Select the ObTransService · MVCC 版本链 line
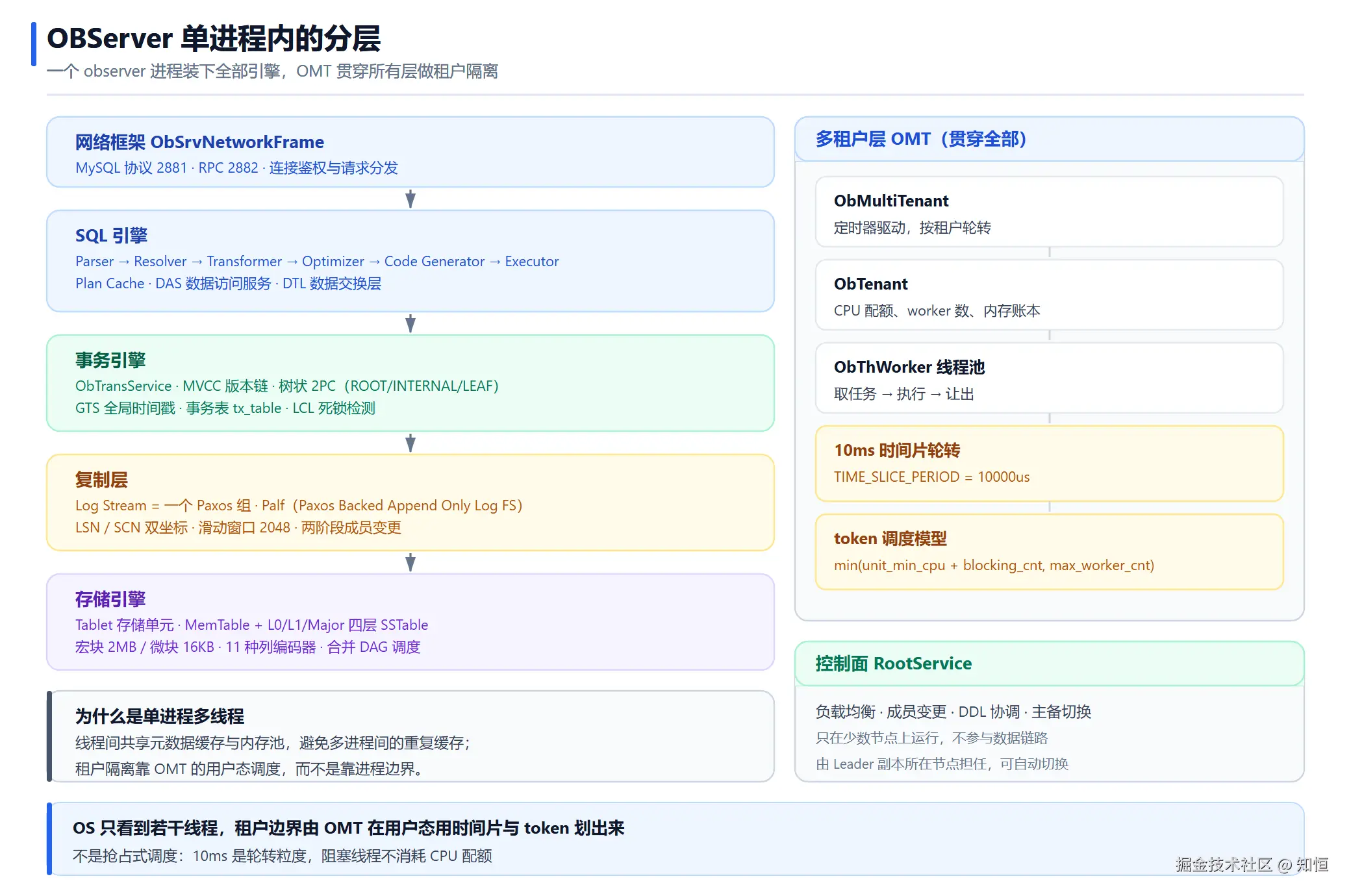 287,386
